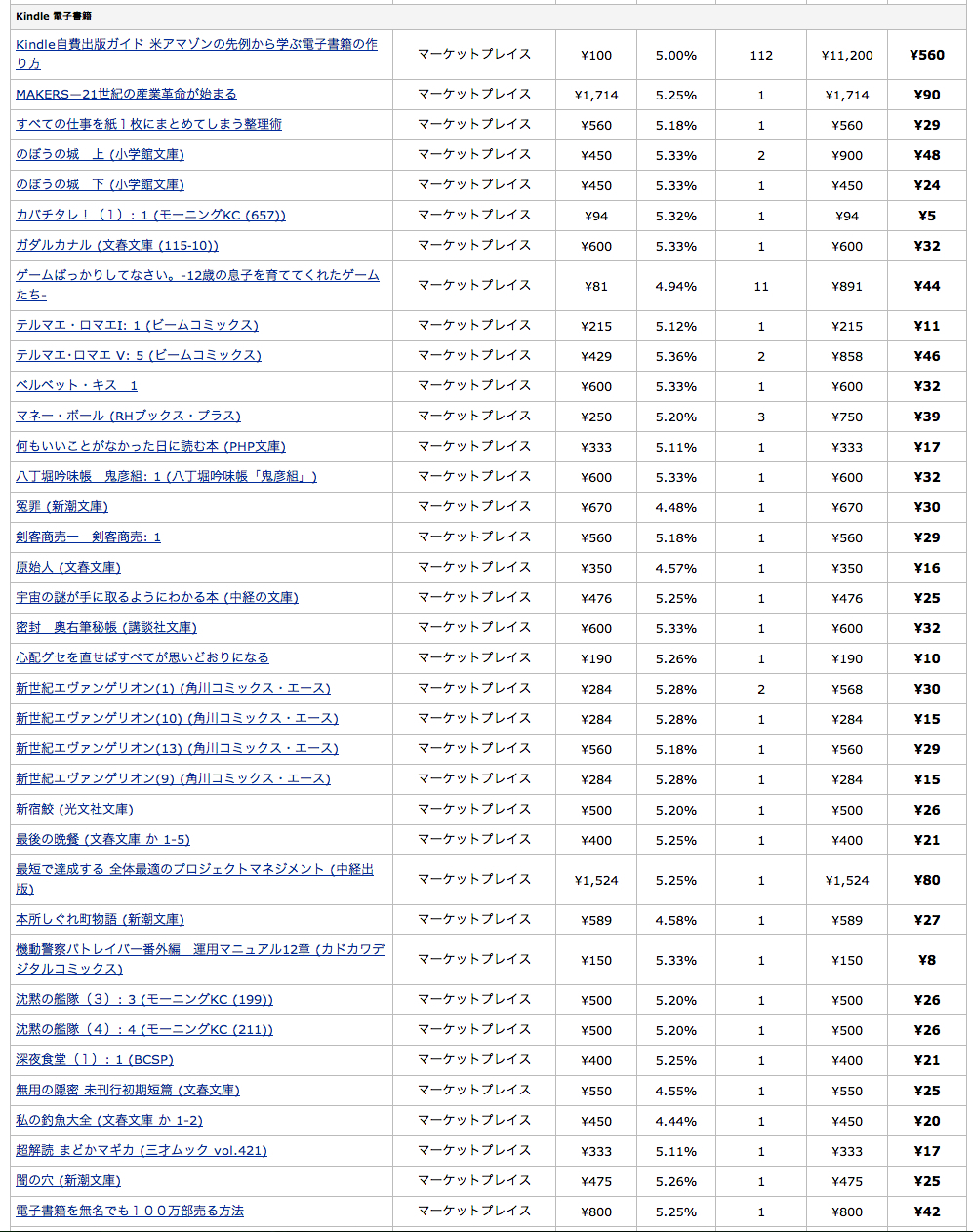Select のぼうの城 上 (小学館文庫) link
The image size is (973, 1232).
pyautogui.click(x=100, y=155)
